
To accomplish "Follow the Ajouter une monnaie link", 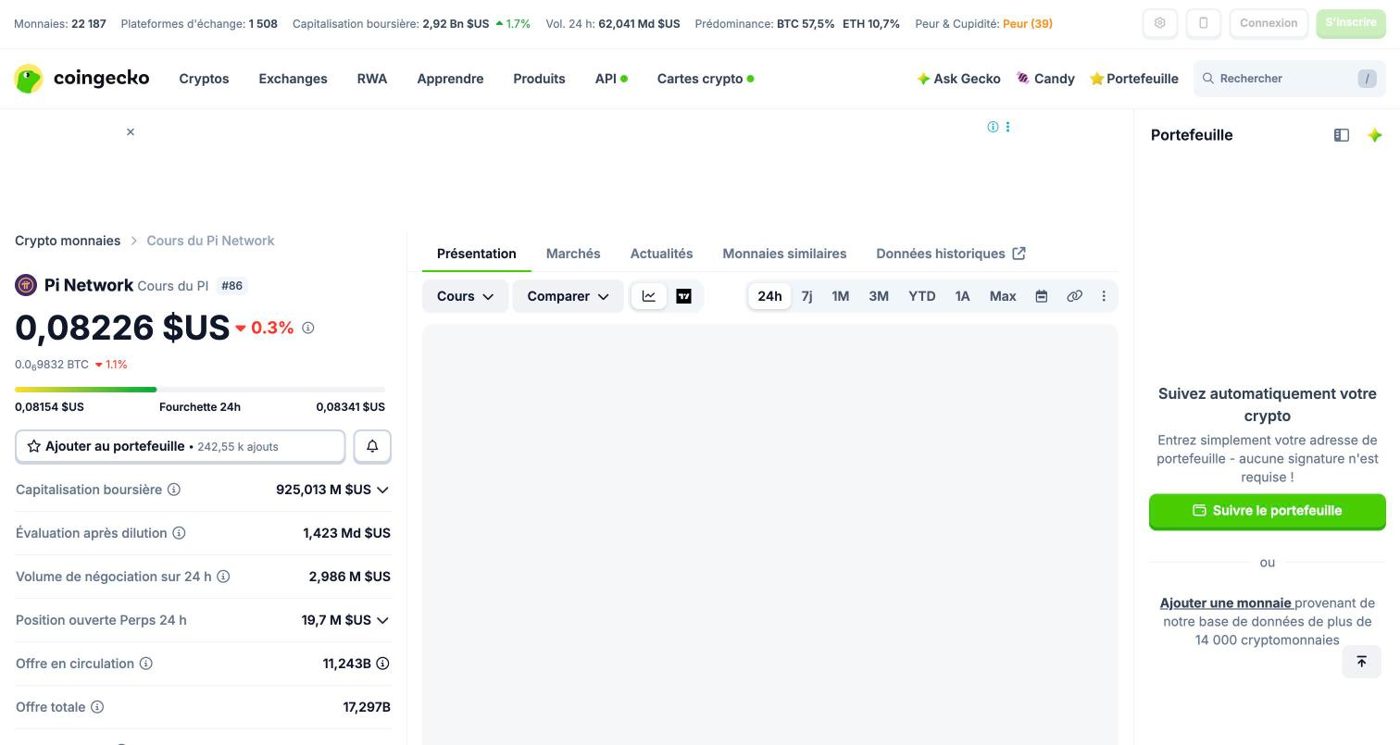I will (1226, 603).
